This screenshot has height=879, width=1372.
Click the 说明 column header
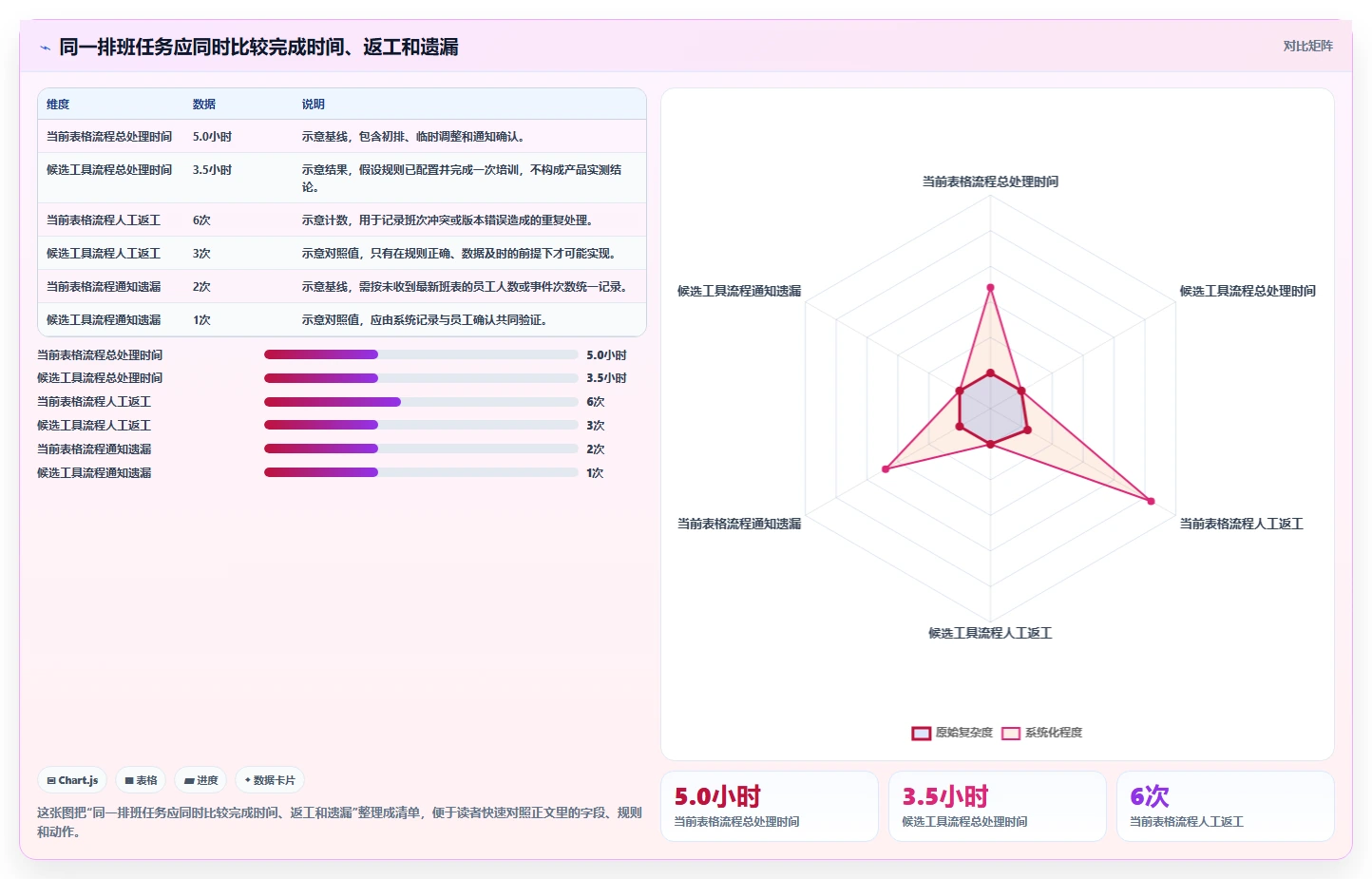click(314, 105)
